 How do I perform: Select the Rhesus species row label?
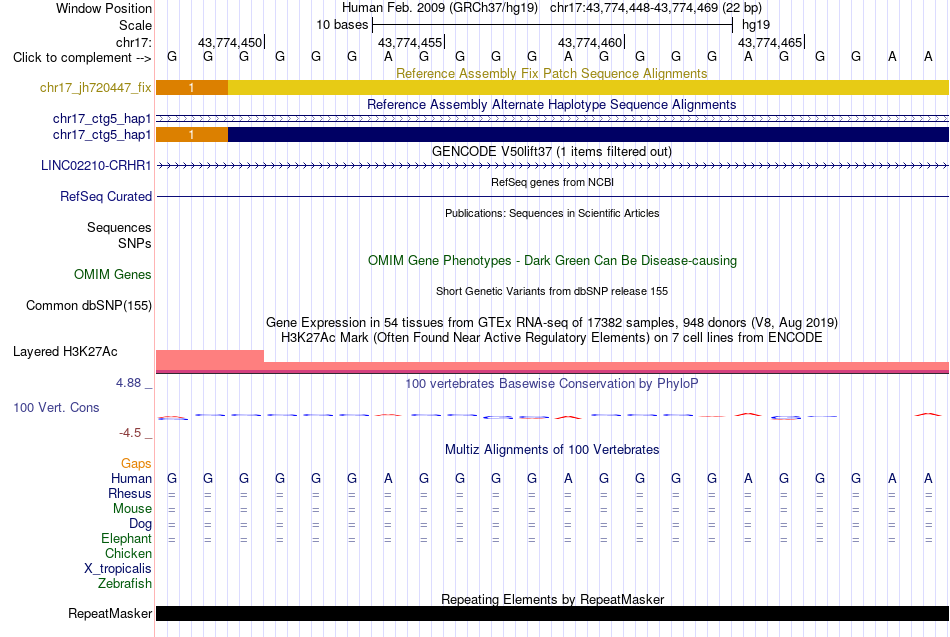(x=130, y=493)
